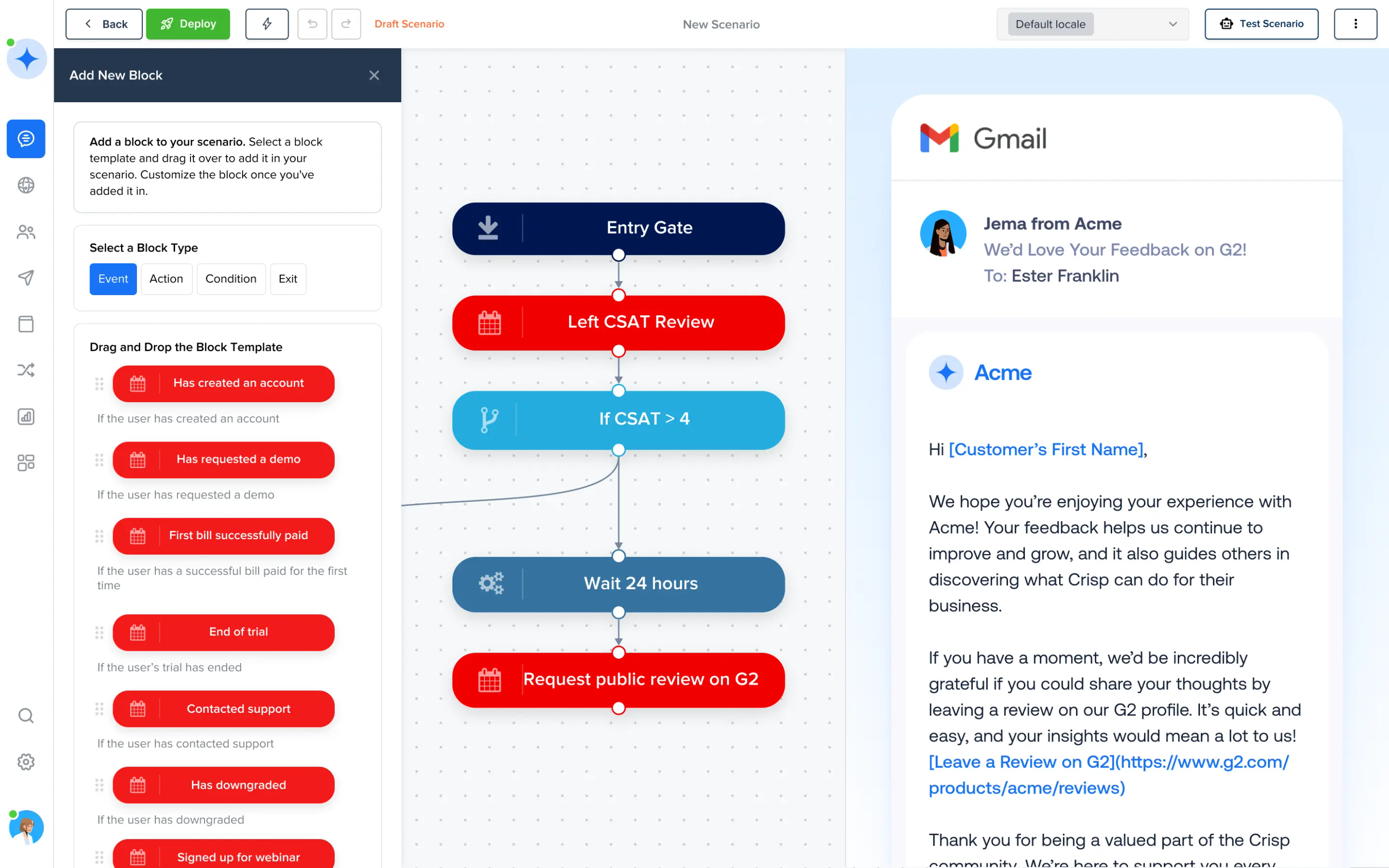
Task: Click the If CSAT condition branch icon
Action: pyautogui.click(x=489, y=418)
